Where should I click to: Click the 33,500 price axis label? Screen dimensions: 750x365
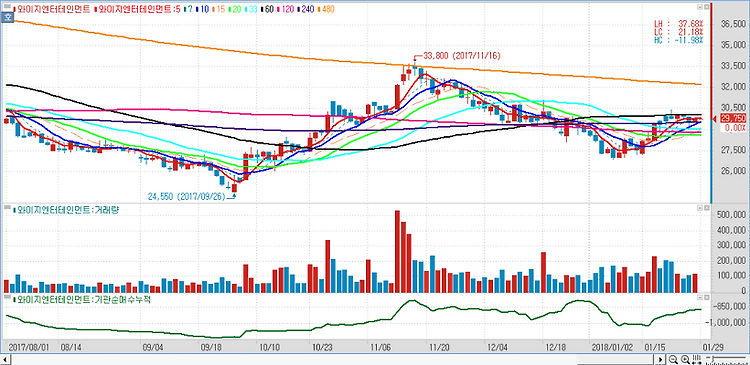[x=733, y=66]
